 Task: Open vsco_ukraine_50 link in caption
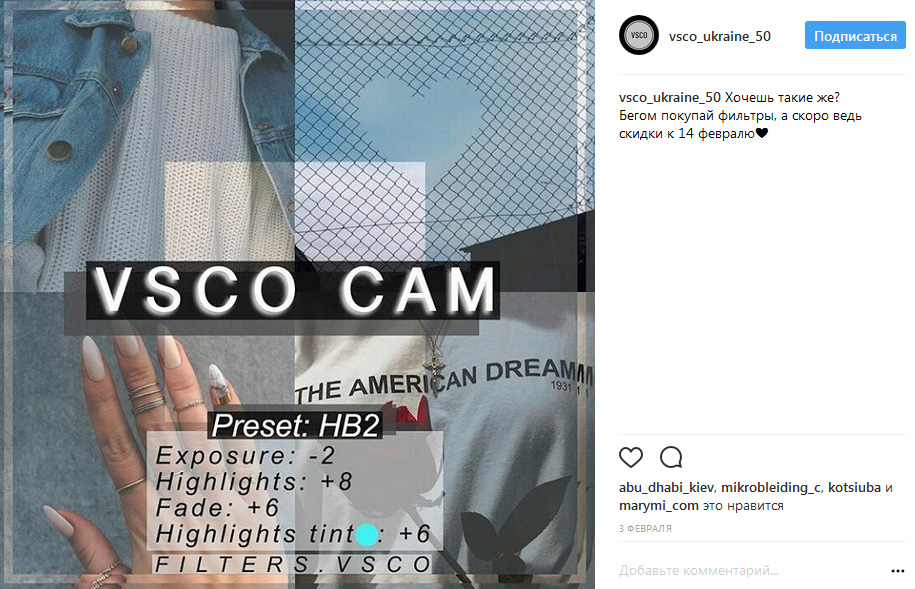[670, 97]
